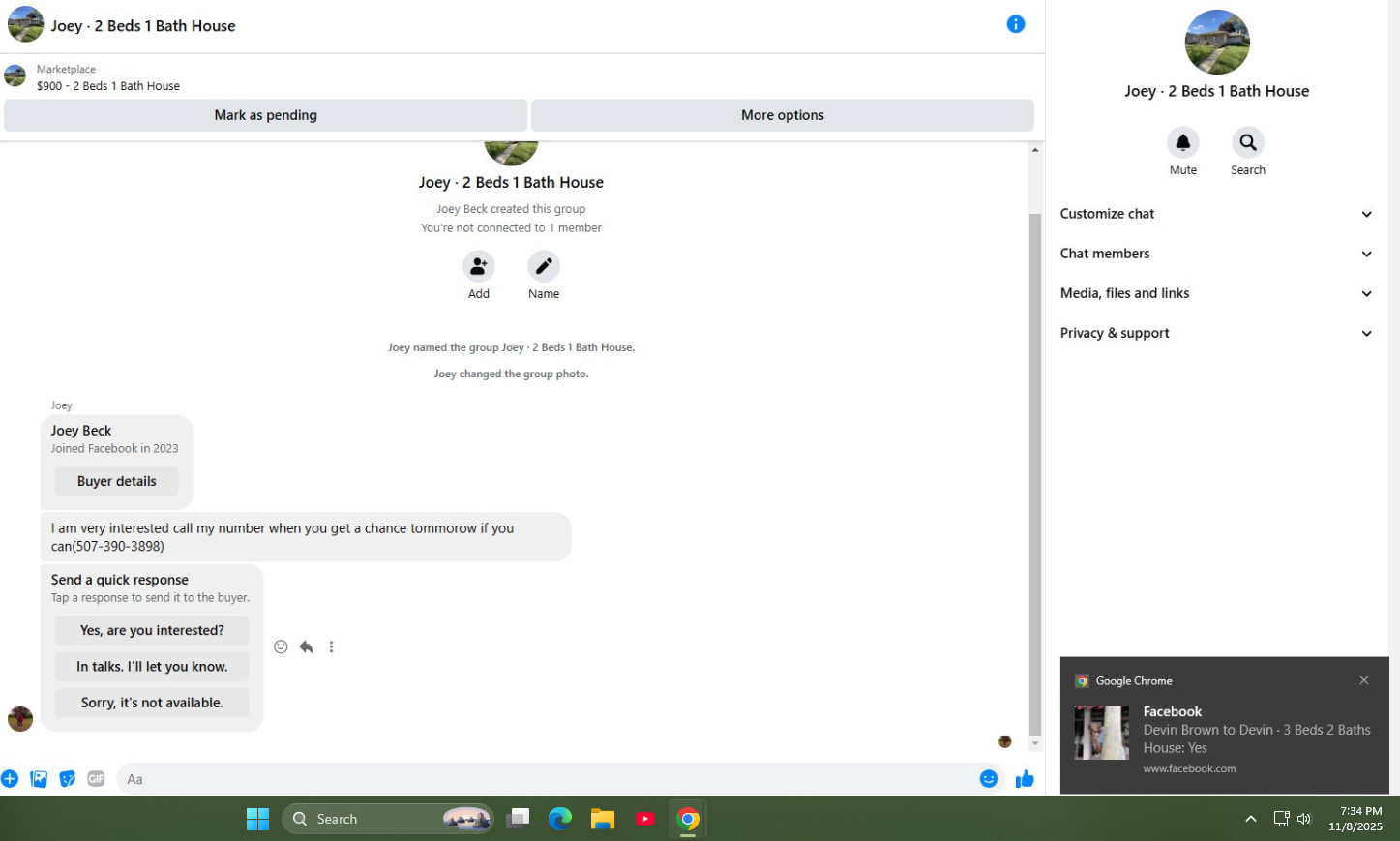Focus the Aa message input field
Screen dimensions: 1400x841
[x=547, y=779]
